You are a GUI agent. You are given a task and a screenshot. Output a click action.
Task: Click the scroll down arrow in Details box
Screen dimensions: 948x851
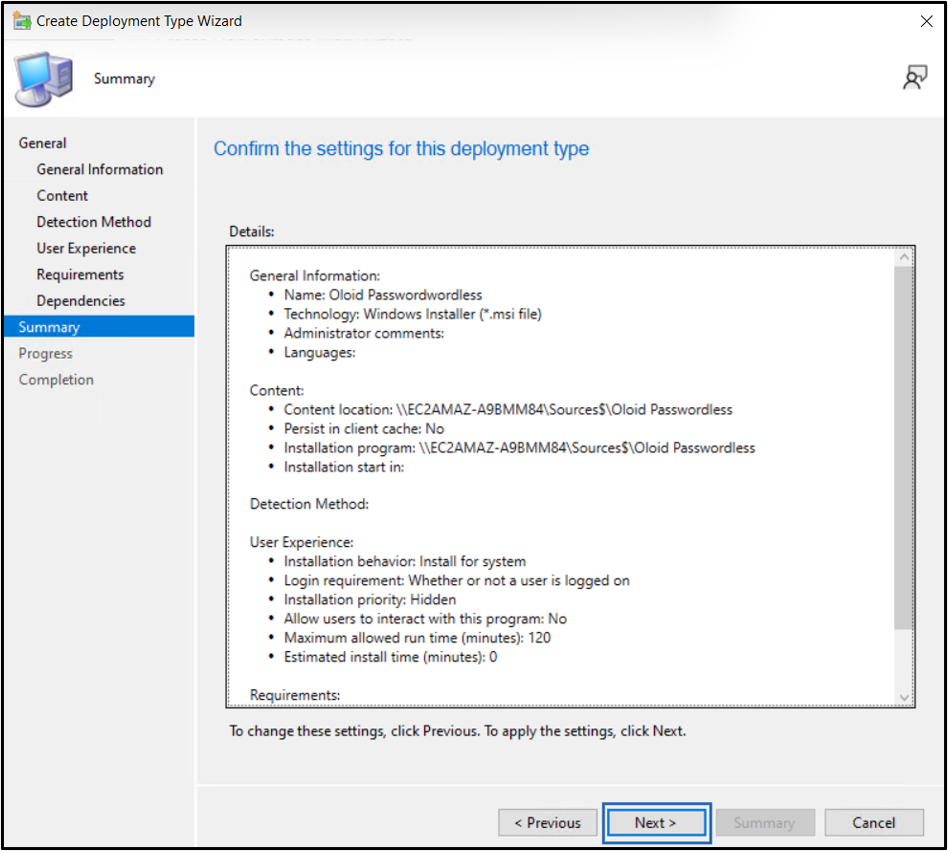point(904,697)
